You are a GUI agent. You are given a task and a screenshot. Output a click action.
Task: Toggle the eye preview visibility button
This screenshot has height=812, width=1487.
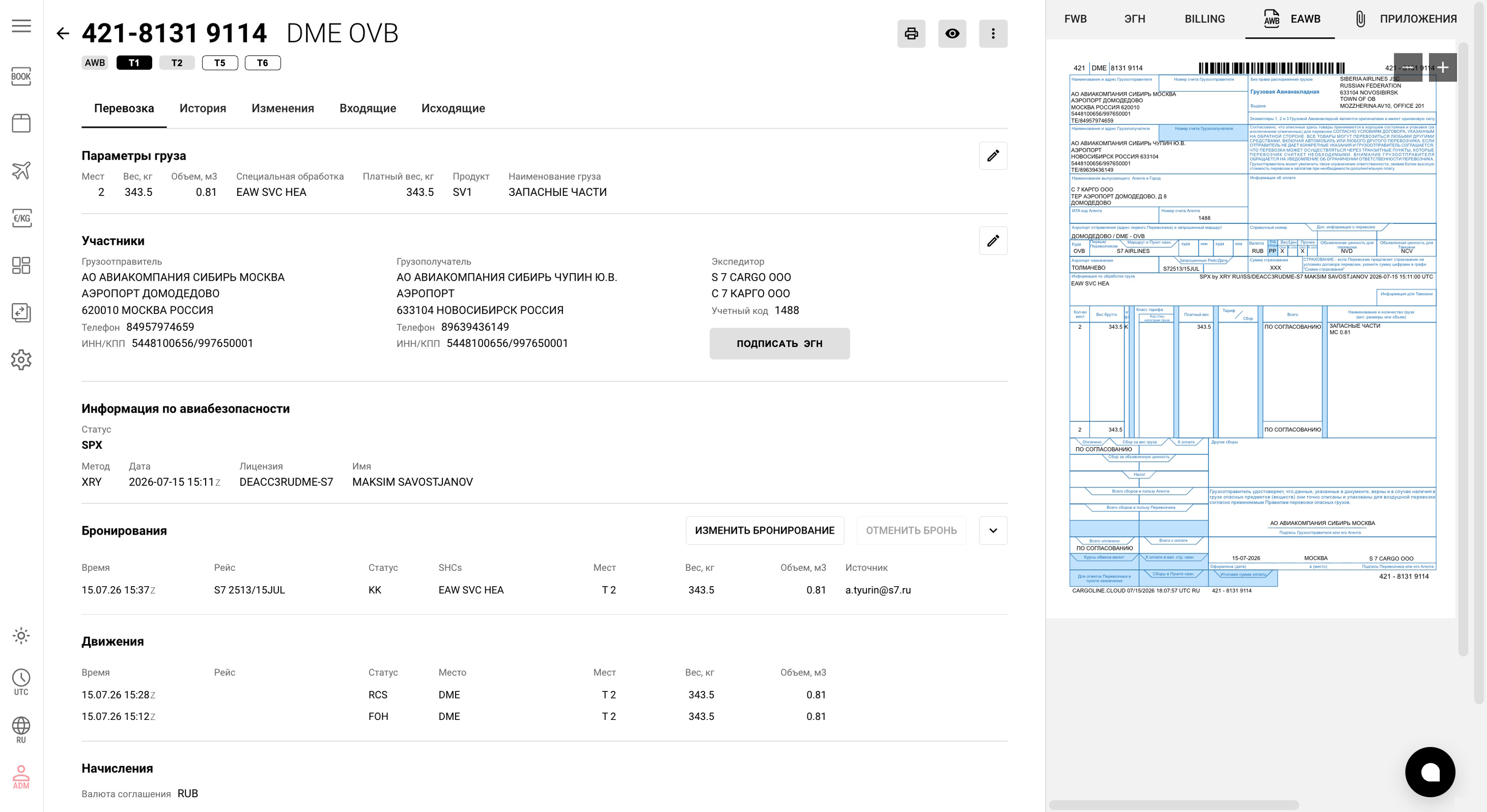click(x=952, y=34)
